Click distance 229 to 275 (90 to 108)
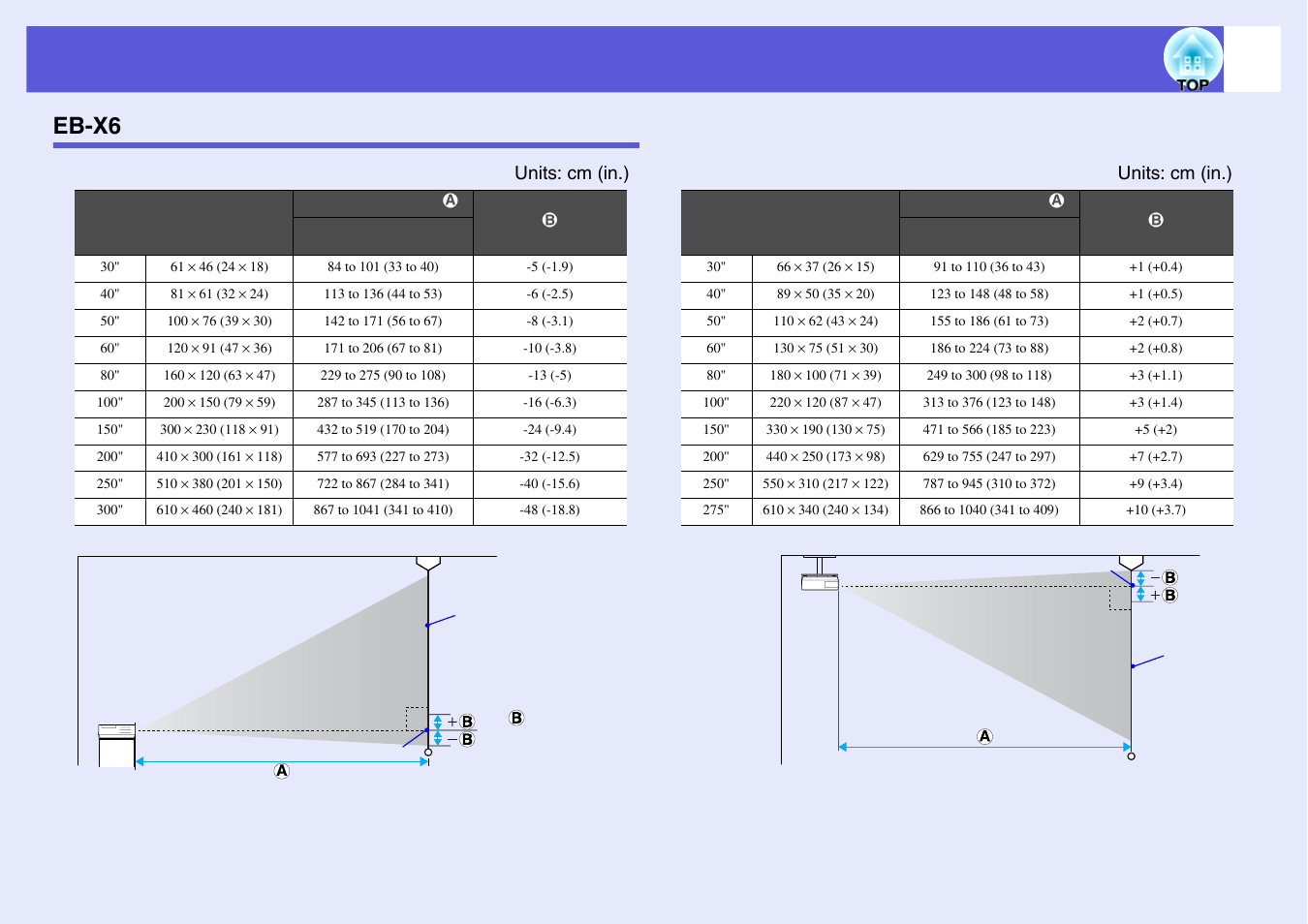This screenshot has width=1308, height=924. 383,376
